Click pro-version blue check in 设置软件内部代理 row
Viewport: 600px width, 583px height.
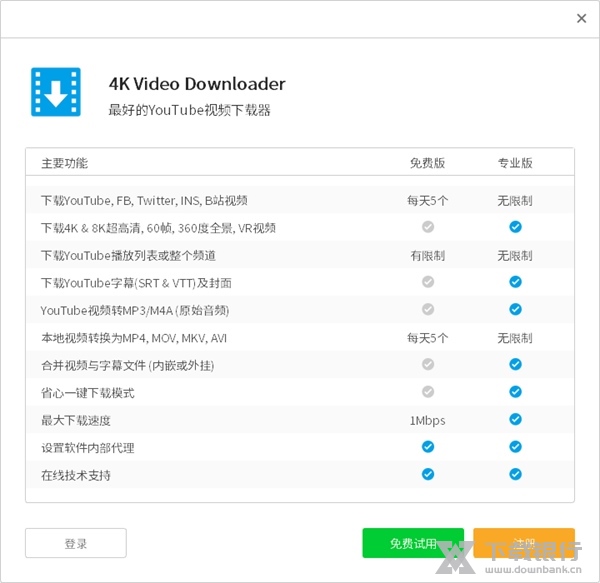point(515,447)
